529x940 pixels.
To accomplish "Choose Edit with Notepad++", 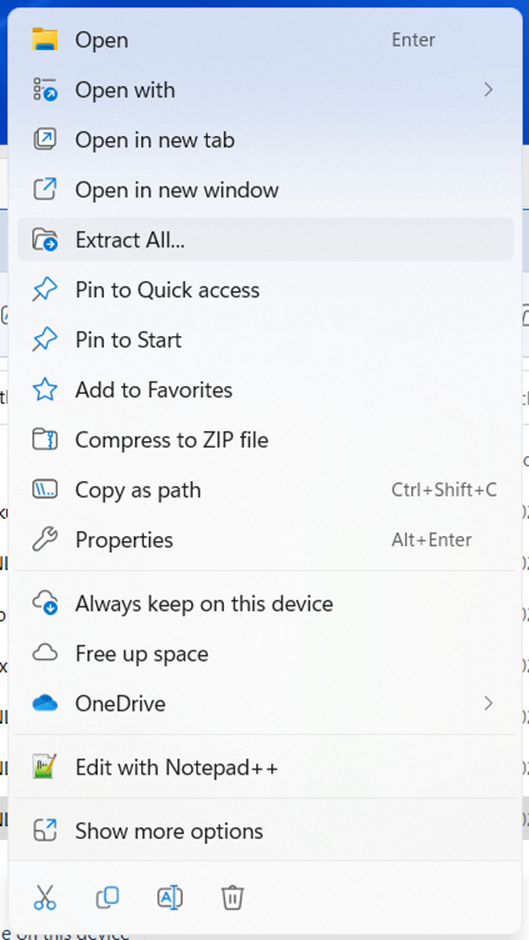I will click(x=266, y=767).
